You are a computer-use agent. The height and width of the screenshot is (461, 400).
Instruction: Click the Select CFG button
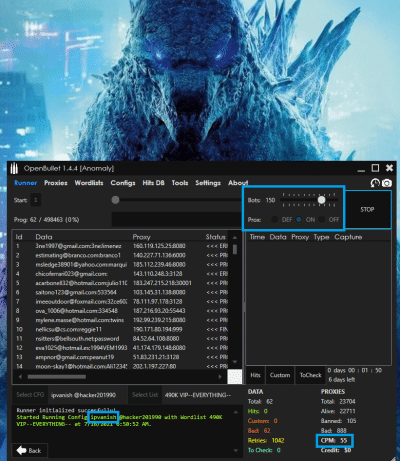30,395
